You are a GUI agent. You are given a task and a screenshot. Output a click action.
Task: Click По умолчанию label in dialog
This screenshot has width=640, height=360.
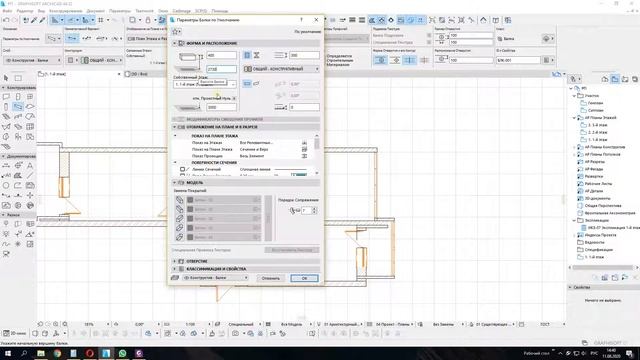click(x=307, y=31)
